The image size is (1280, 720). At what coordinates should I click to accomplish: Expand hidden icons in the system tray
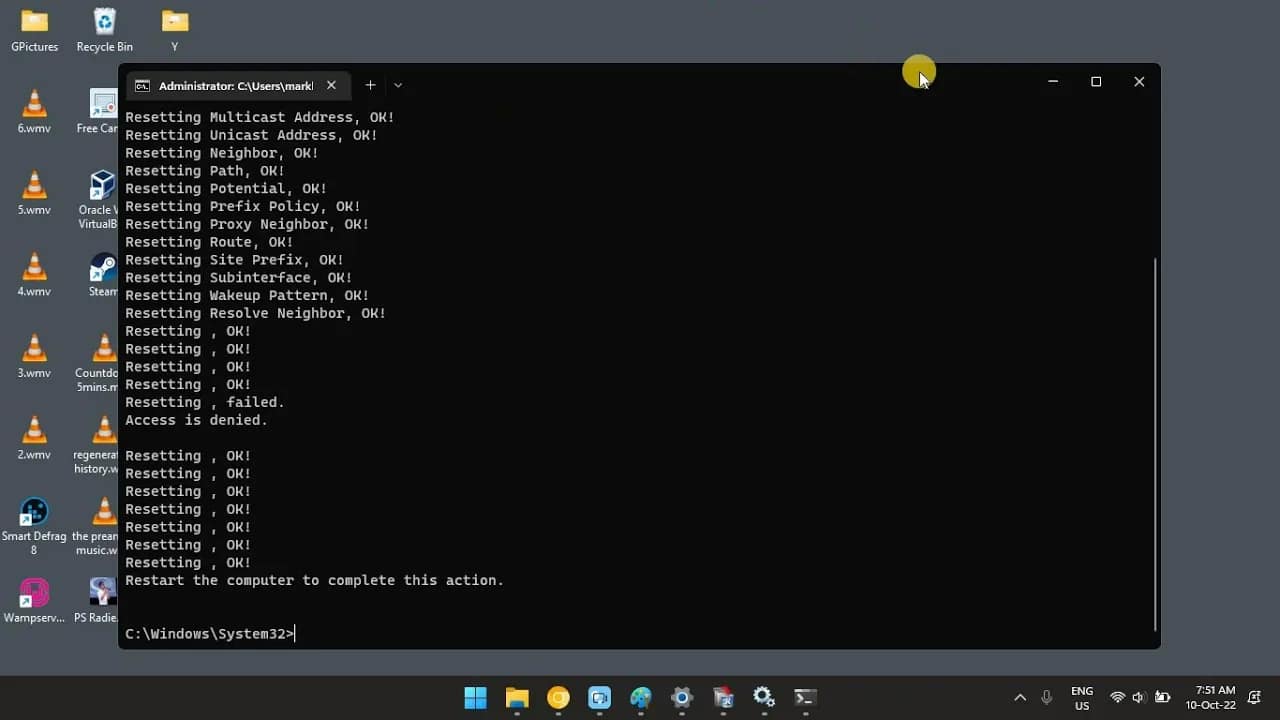pos(1020,697)
